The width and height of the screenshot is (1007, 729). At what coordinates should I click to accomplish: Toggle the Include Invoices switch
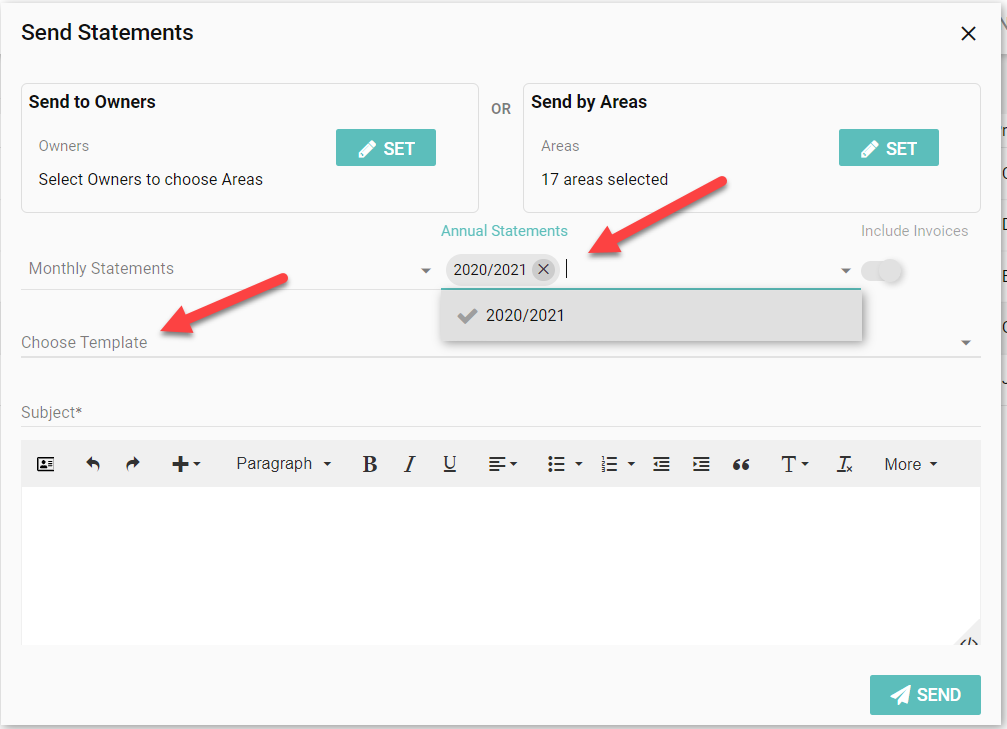pyautogui.click(x=882, y=270)
